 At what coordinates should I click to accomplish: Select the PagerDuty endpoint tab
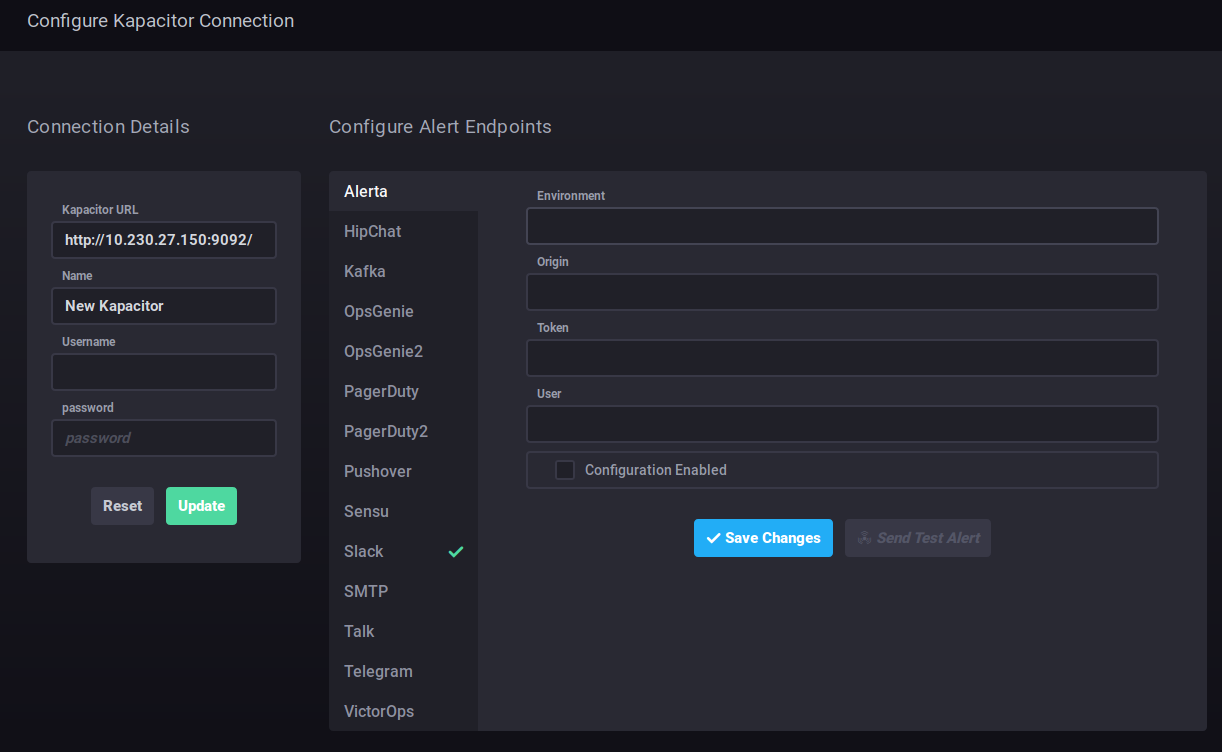pos(403,391)
